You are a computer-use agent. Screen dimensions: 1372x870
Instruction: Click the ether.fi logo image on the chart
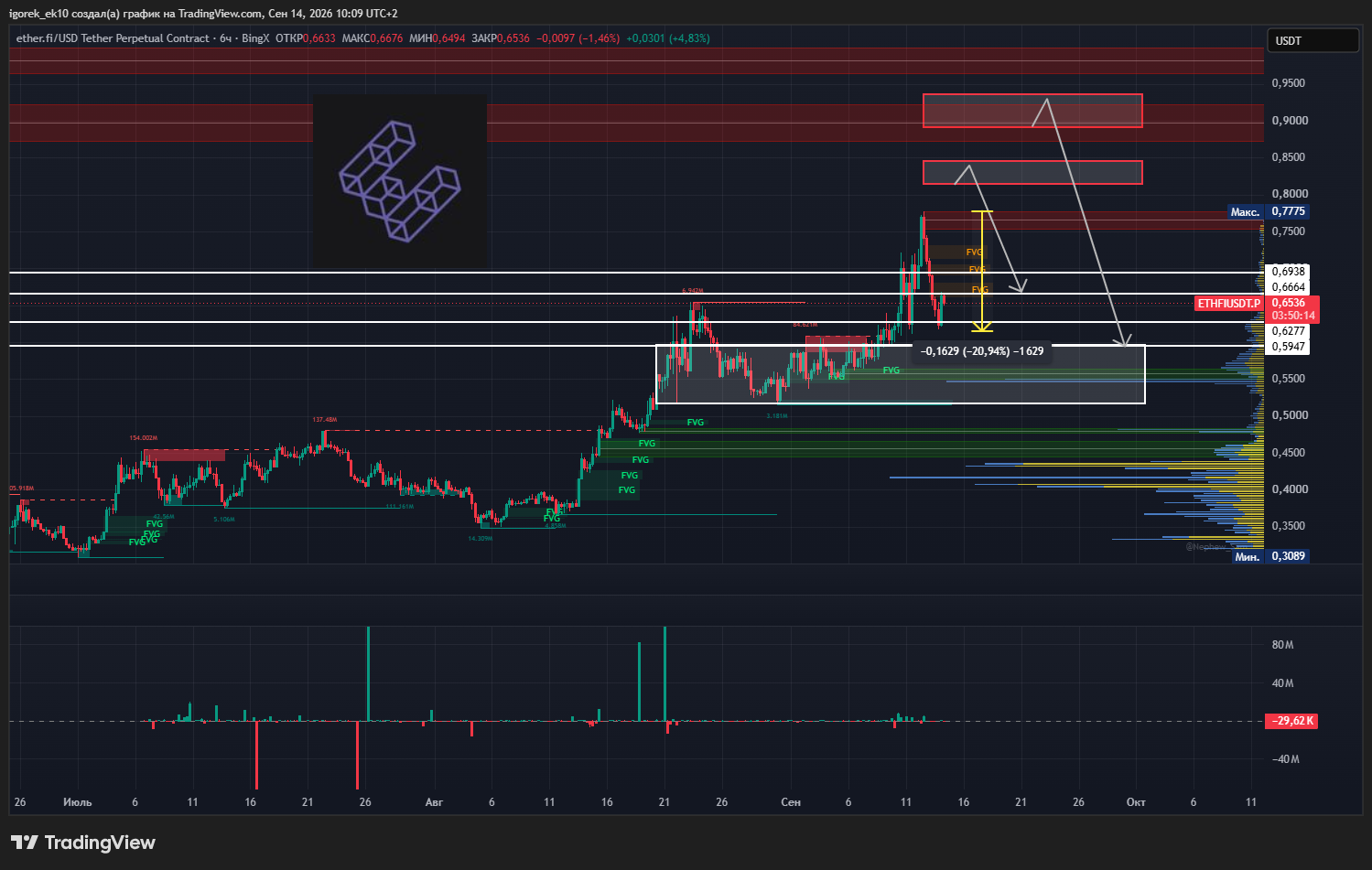[400, 180]
